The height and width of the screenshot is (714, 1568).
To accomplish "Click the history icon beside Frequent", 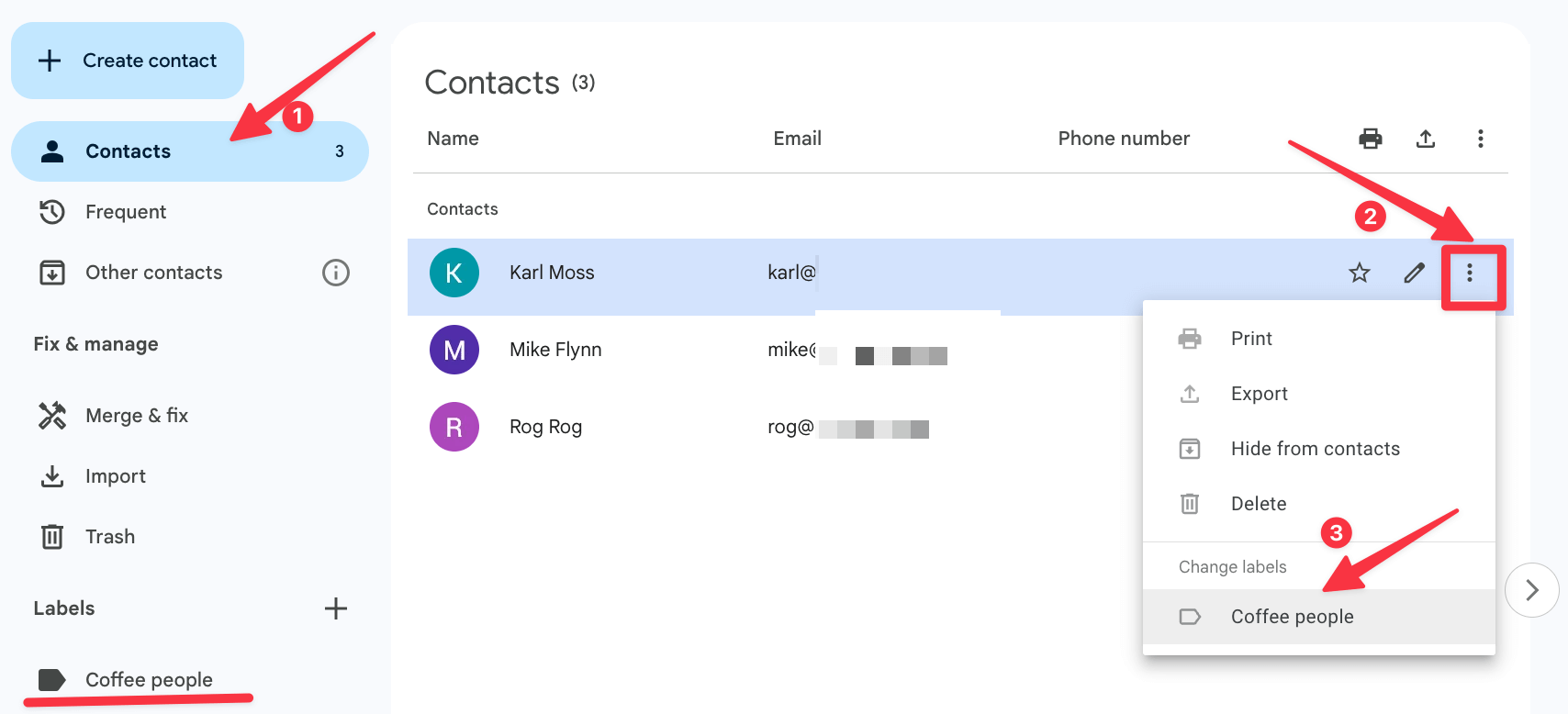I will pos(52,212).
